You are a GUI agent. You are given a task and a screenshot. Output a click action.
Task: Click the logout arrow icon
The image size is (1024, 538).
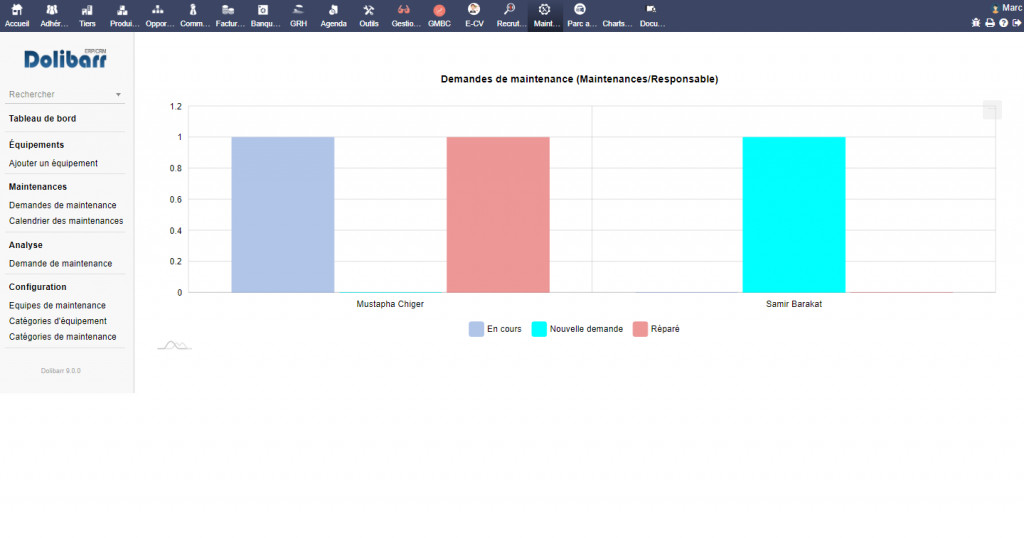pyautogui.click(x=1017, y=23)
